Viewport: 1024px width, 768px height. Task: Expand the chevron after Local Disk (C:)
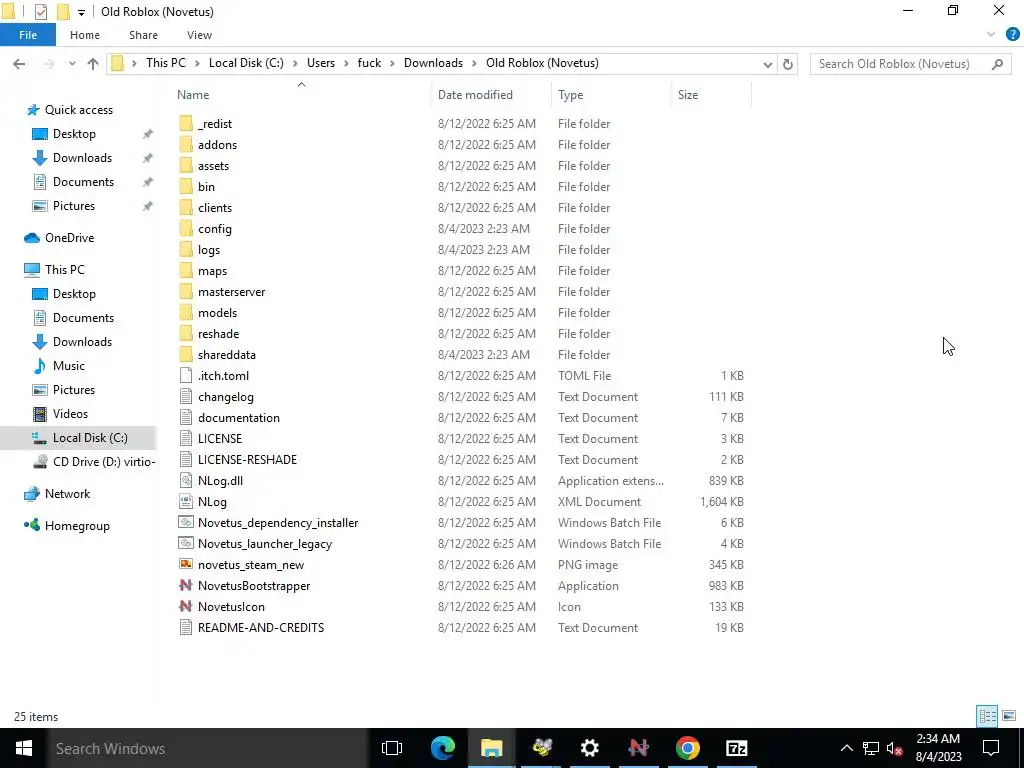tap(295, 63)
